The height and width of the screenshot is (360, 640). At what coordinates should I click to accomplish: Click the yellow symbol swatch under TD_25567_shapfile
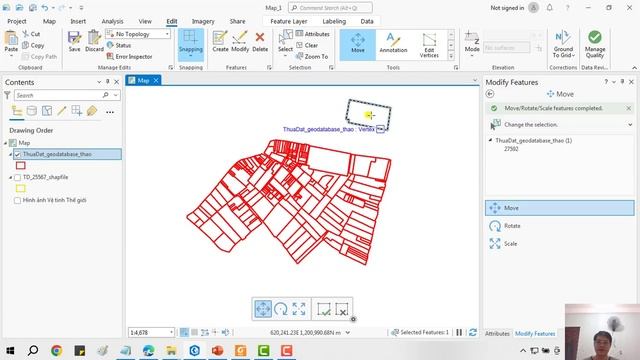[x=20, y=189]
